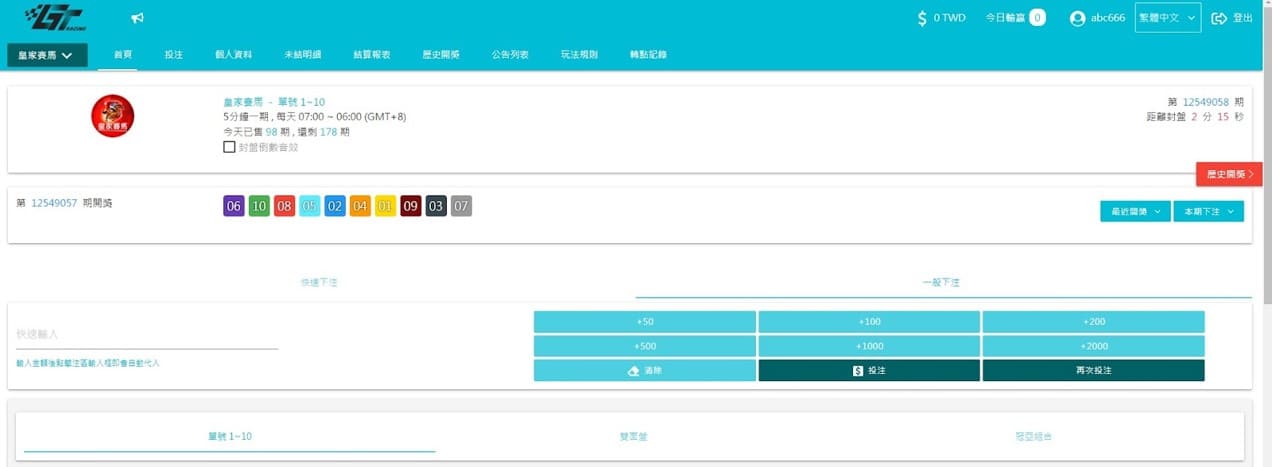Select the 雙面盤 tab
Viewport: 1272px width, 467px height.
pyautogui.click(x=634, y=437)
